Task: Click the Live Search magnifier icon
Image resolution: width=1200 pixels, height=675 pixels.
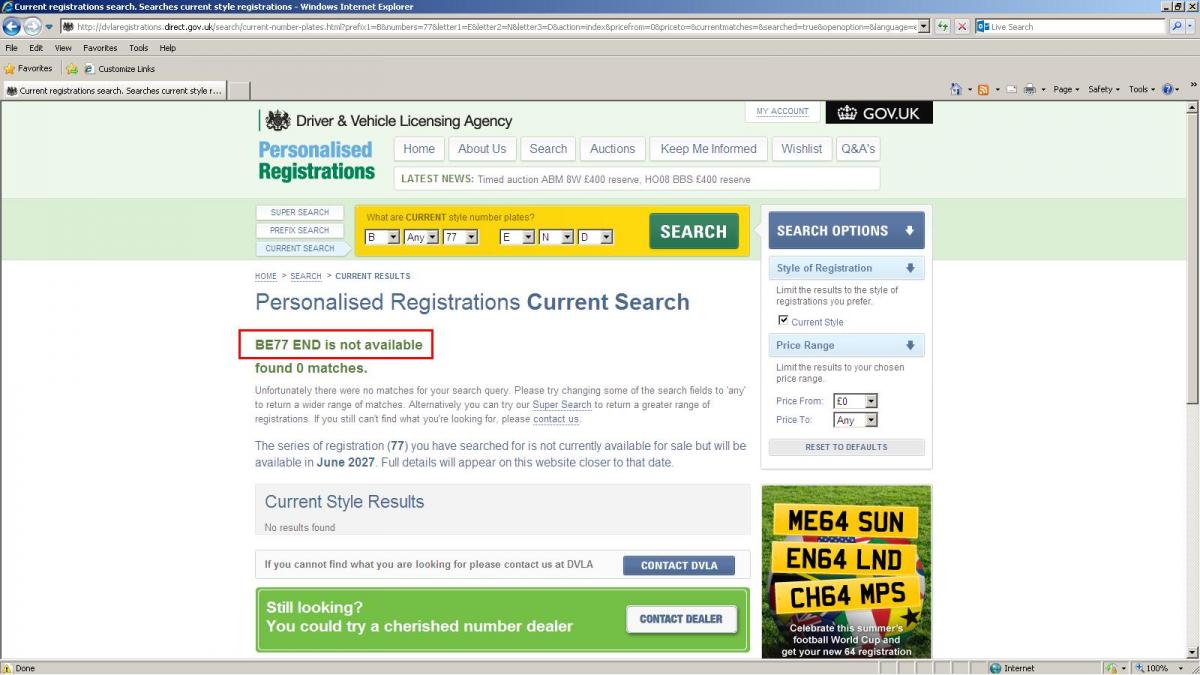Action: 1175,26
